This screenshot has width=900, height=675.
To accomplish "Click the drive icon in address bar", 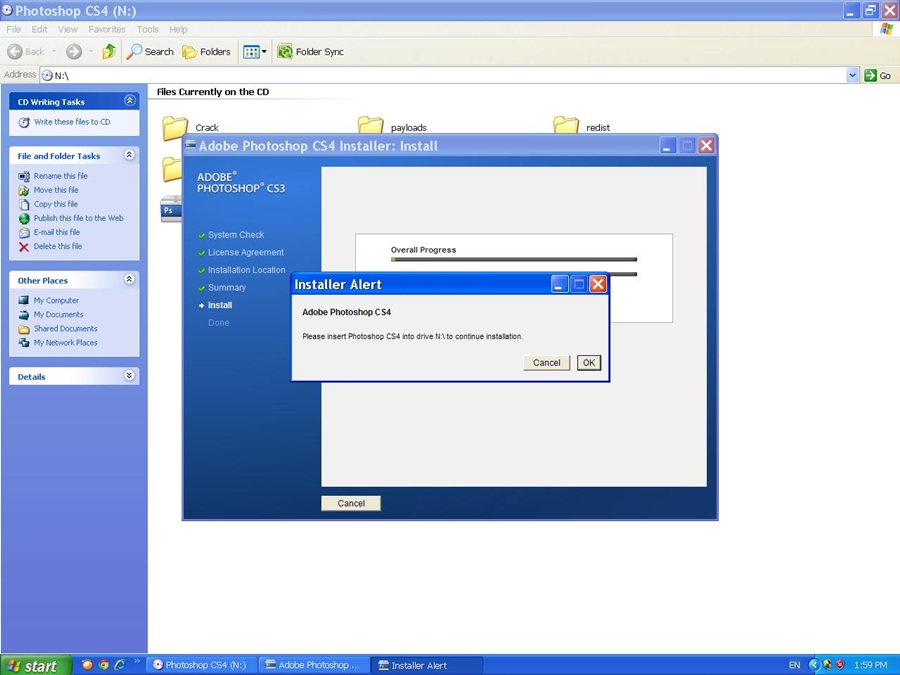I will pyautogui.click(x=47, y=76).
